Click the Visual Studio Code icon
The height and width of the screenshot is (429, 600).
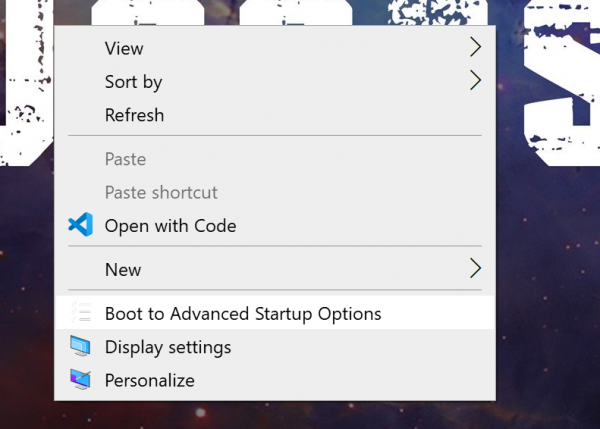80,225
